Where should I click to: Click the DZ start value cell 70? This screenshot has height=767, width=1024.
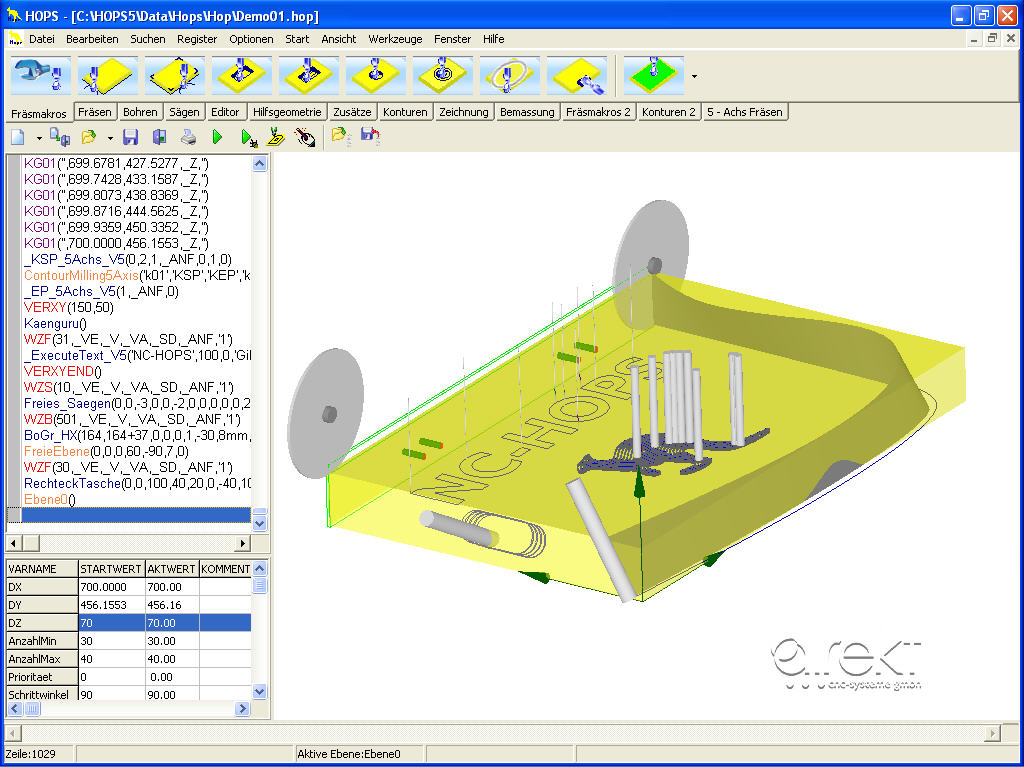pos(111,623)
